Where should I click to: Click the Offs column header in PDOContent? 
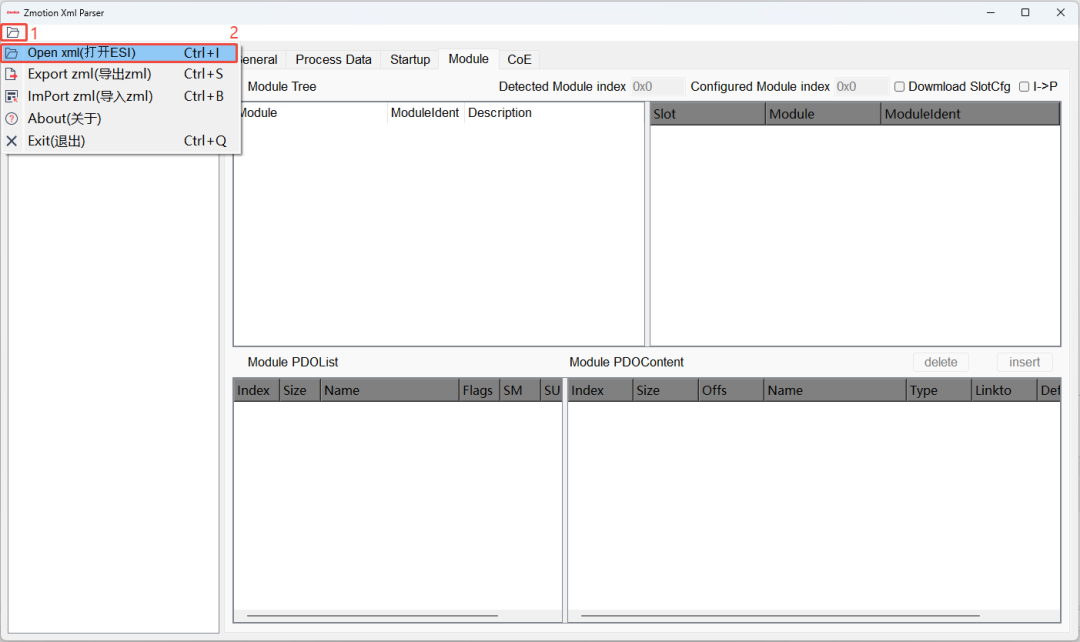point(730,390)
